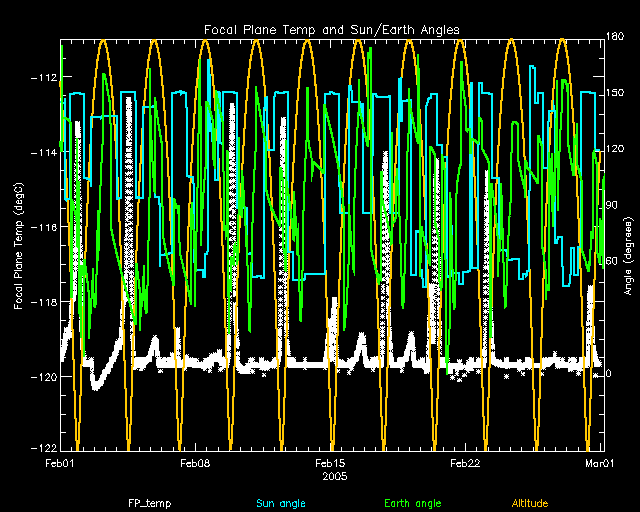Screen dimensions: 640x512
Task: Click the 150 right axis tick label
Action: coord(614,93)
